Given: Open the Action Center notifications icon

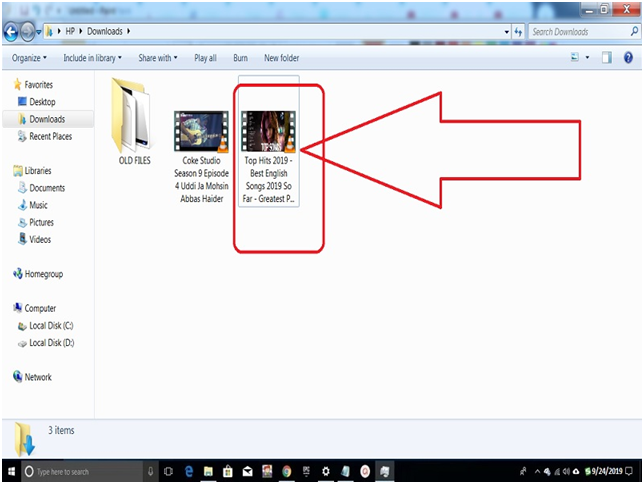Looking at the screenshot, I should click(x=629, y=471).
